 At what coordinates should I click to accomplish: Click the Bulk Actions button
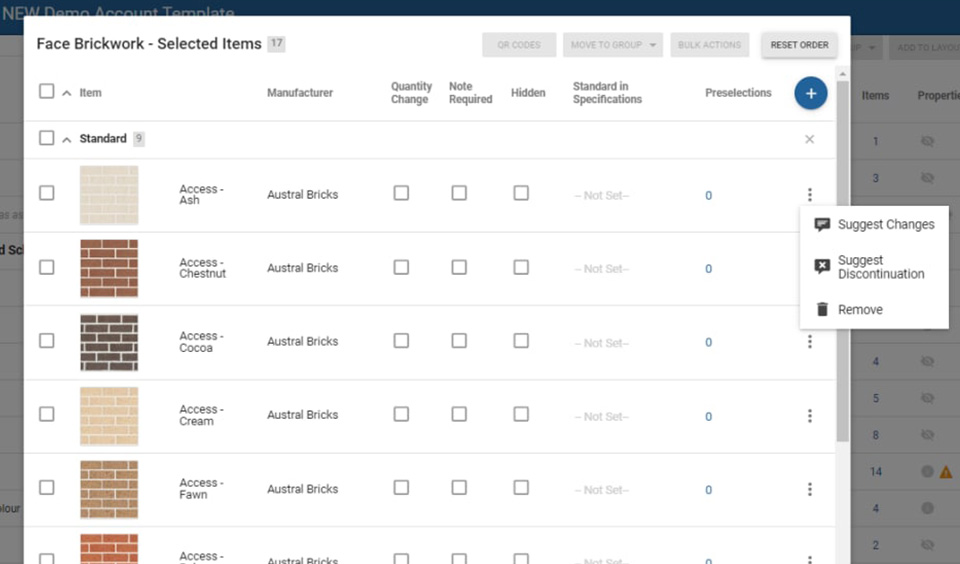tap(709, 45)
